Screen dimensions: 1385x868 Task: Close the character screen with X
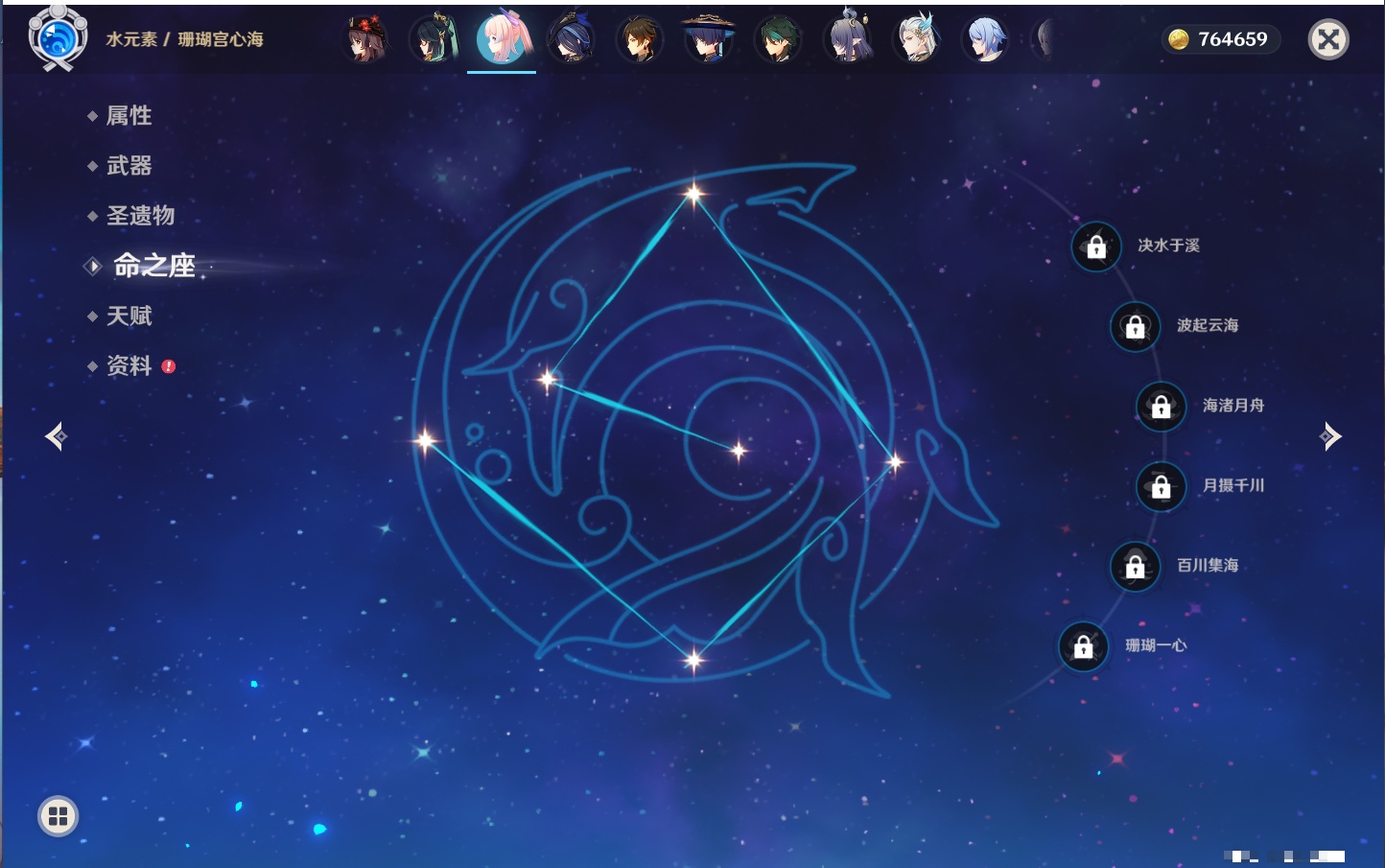pyautogui.click(x=1328, y=39)
